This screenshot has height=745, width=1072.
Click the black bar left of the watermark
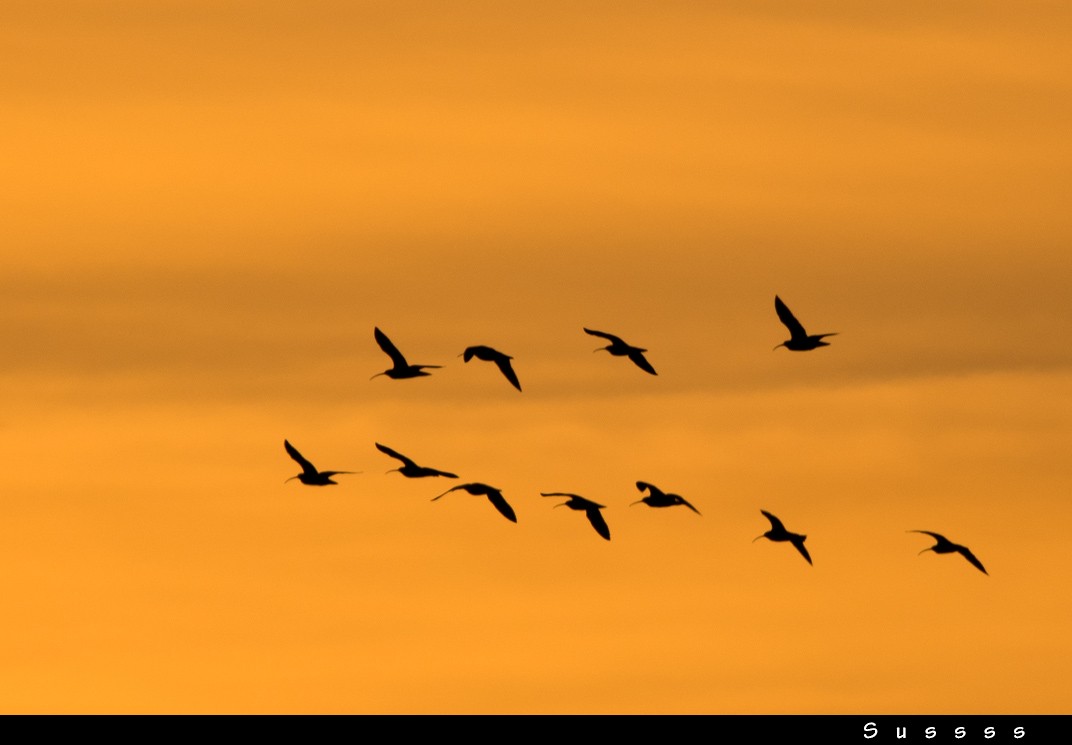400,731
